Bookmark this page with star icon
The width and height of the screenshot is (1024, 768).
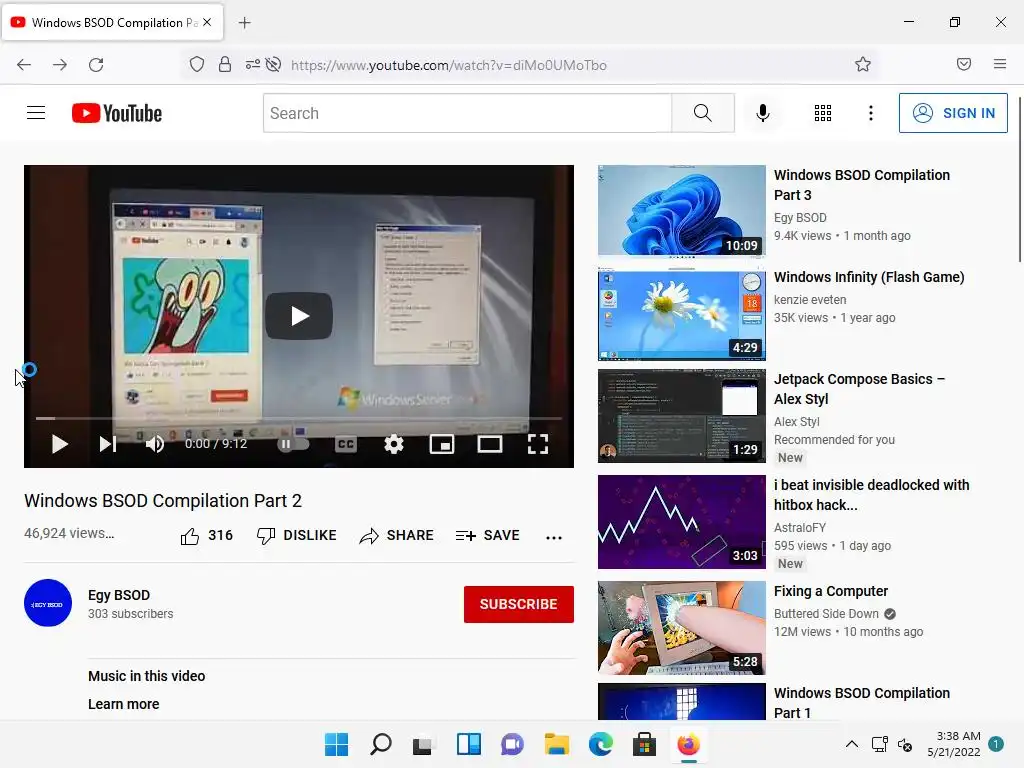tap(863, 64)
